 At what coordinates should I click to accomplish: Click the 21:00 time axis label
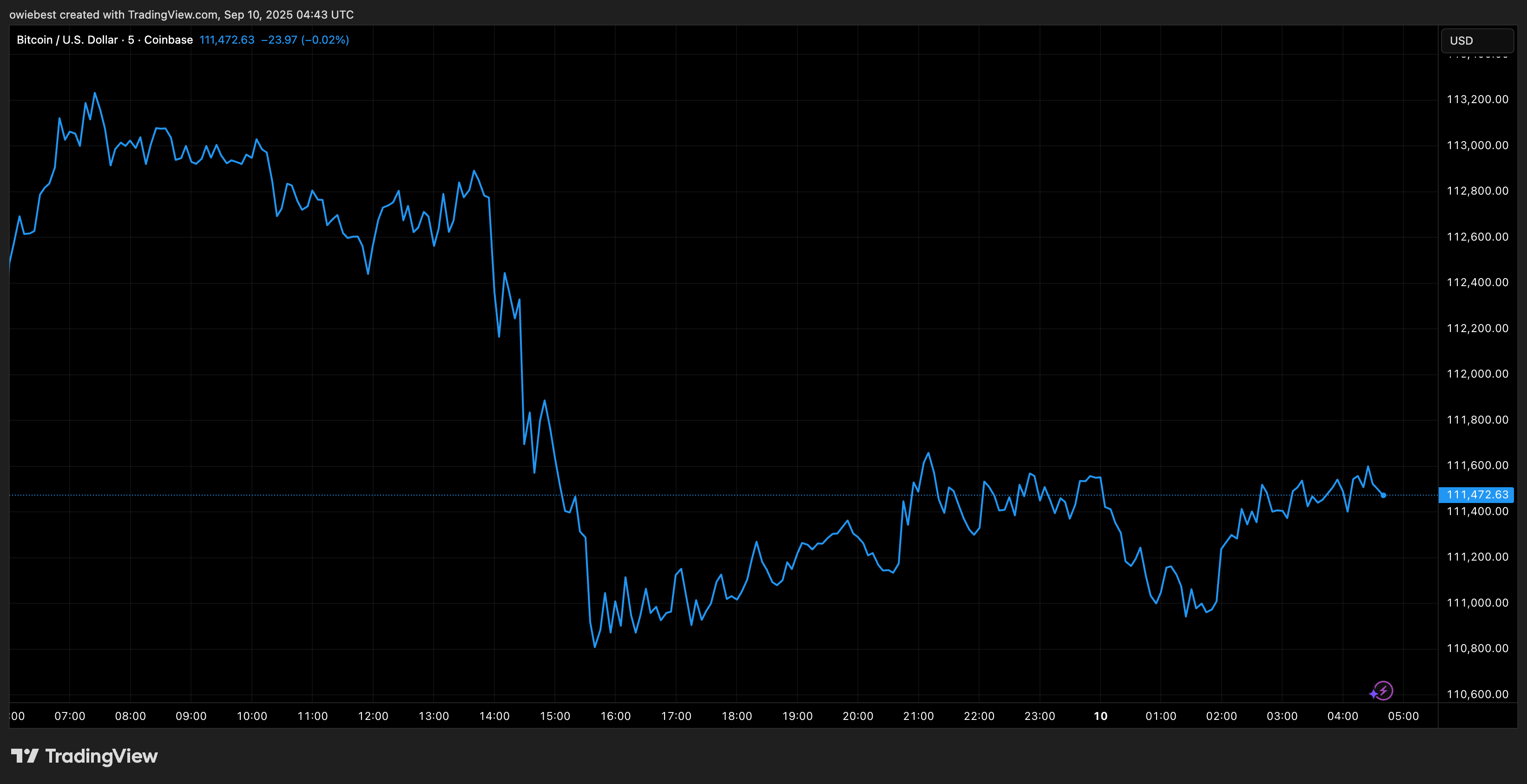point(918,716)
